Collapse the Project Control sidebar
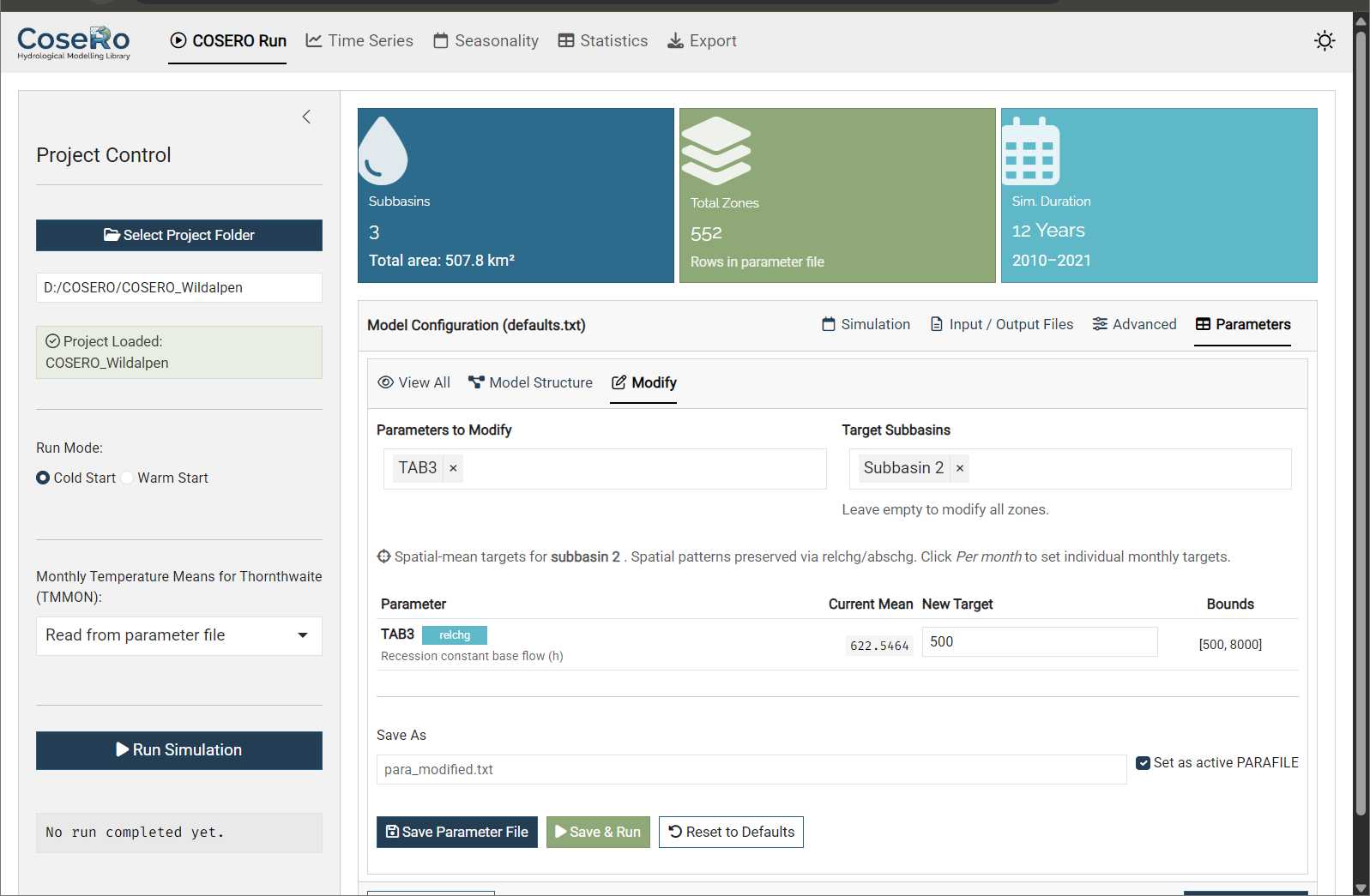1370x896 pixels. coord(306,117)
